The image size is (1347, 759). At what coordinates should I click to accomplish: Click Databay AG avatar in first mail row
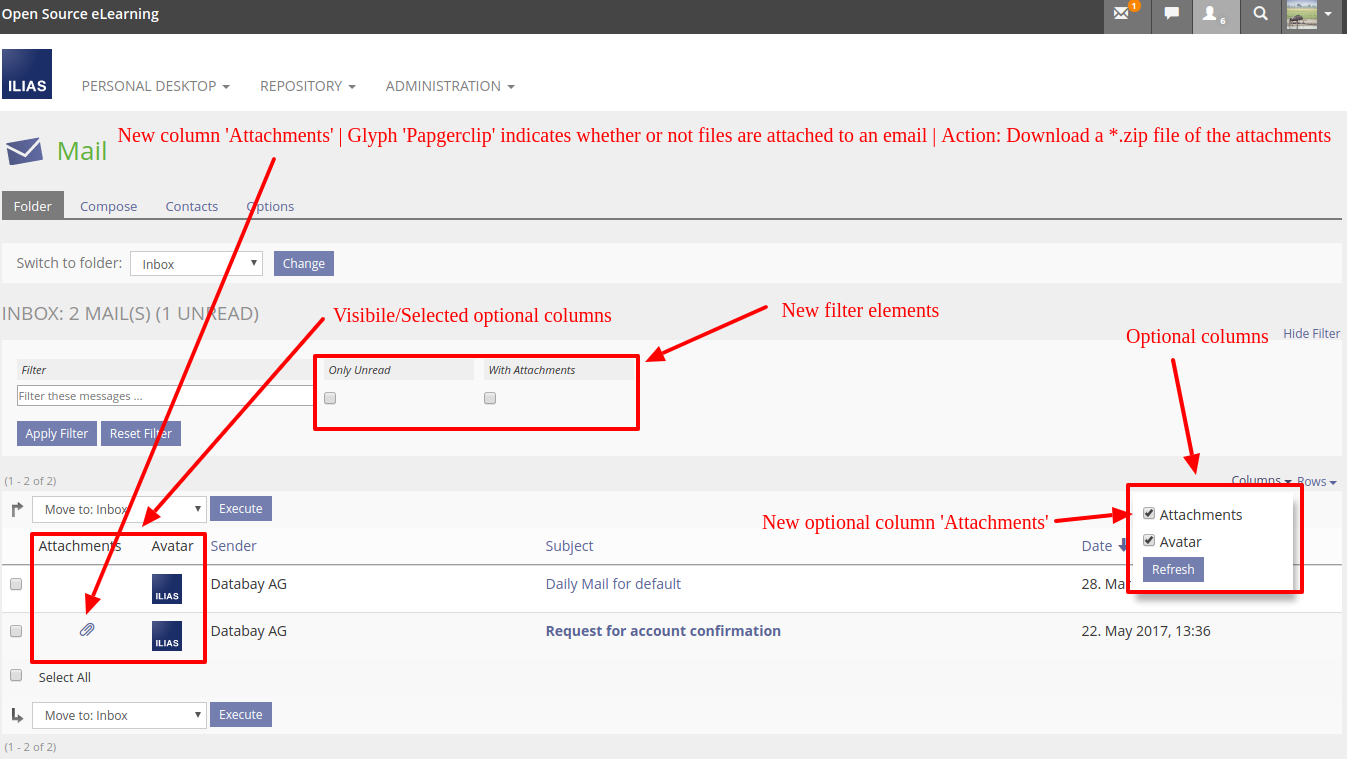pyautogui.click(x=167, y=589)
